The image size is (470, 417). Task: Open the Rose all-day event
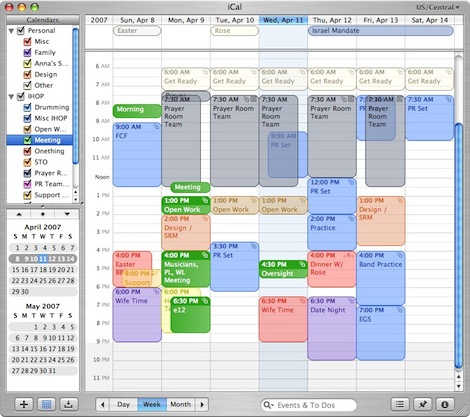click(x=234, y=31)
